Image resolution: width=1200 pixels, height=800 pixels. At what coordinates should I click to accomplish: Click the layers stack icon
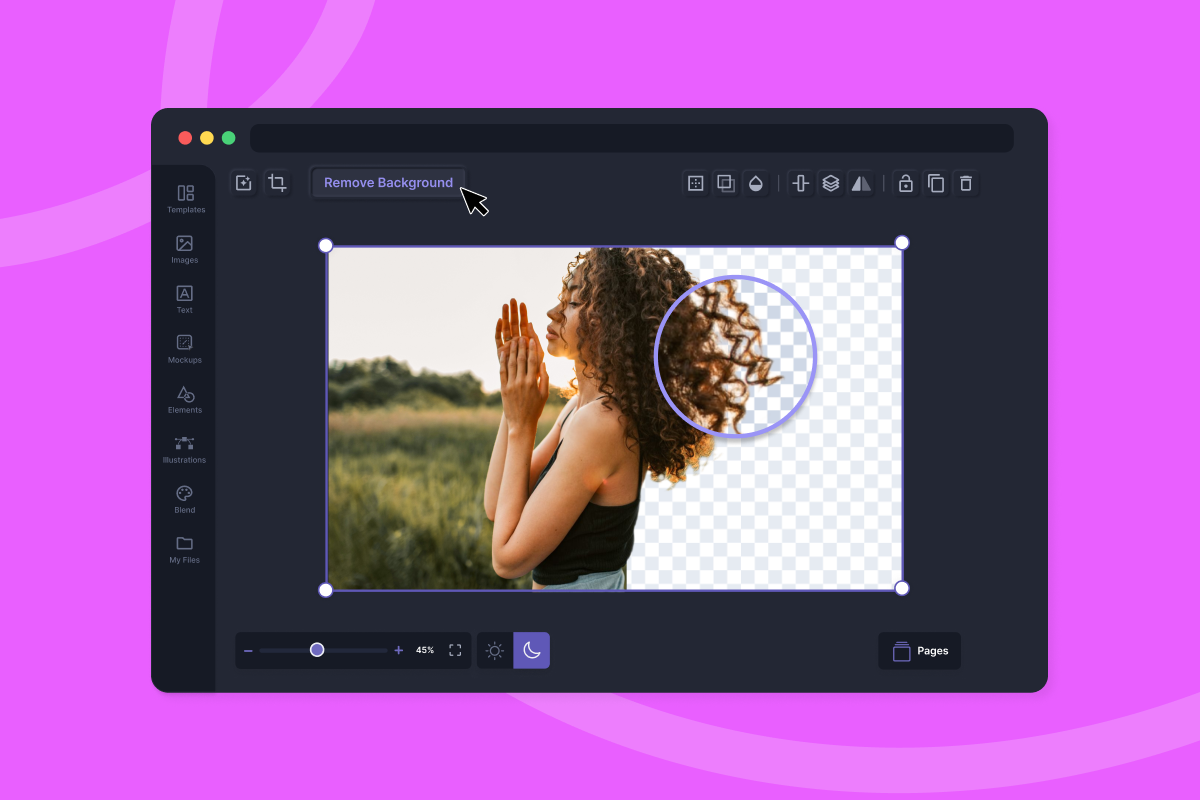[830, 183]
